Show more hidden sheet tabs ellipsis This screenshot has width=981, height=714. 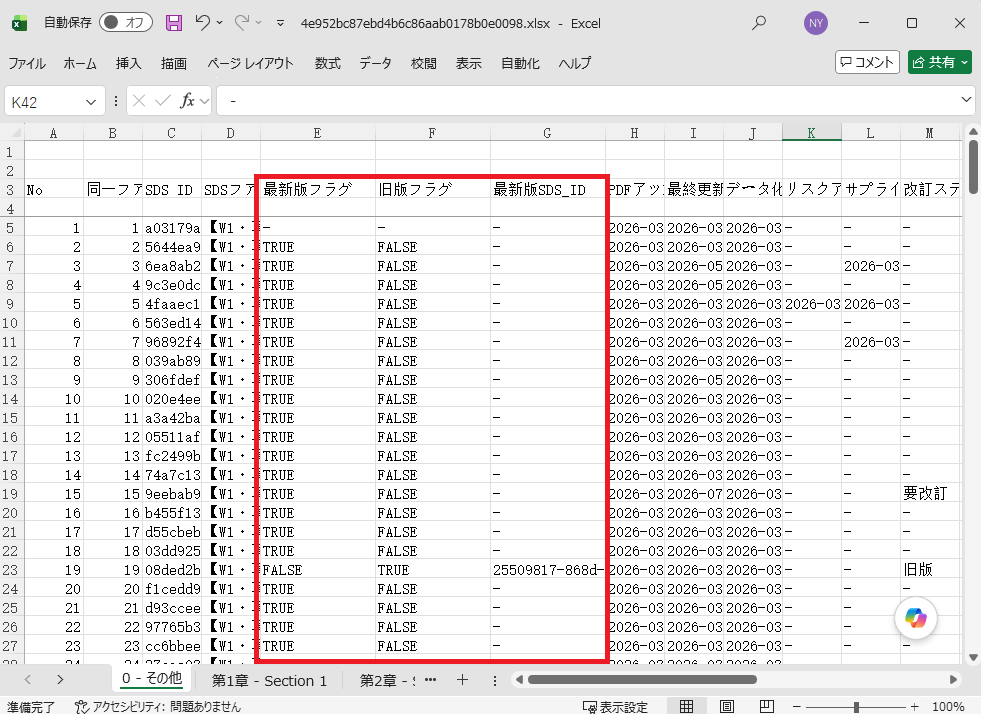tap(430, 680)
